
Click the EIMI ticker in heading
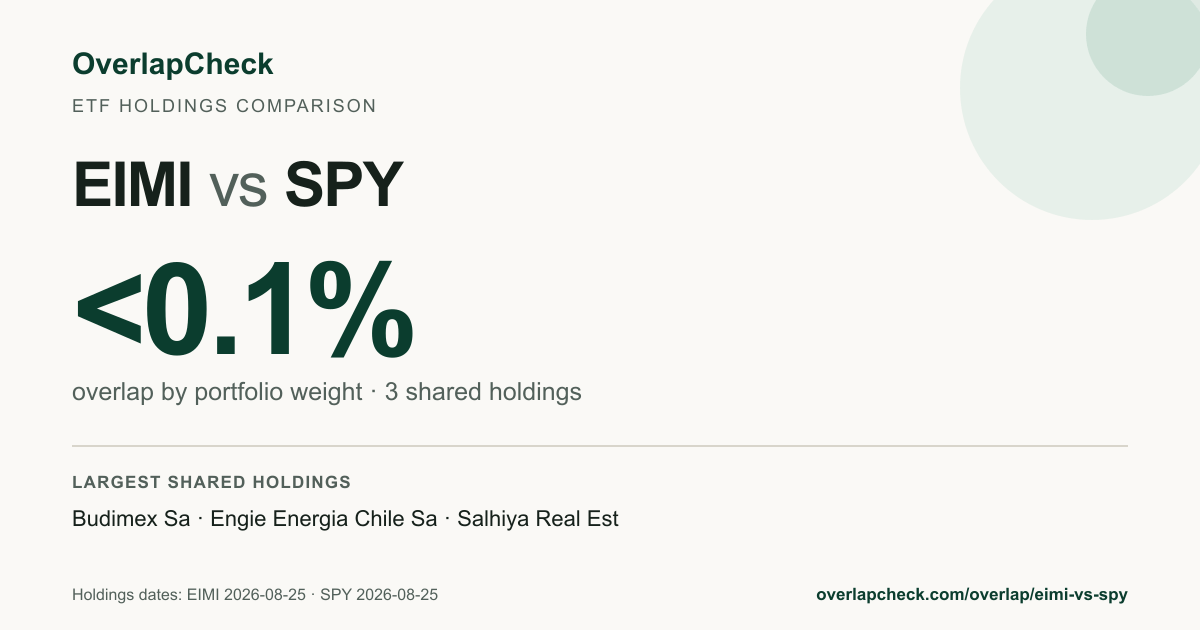coord(133,184)
